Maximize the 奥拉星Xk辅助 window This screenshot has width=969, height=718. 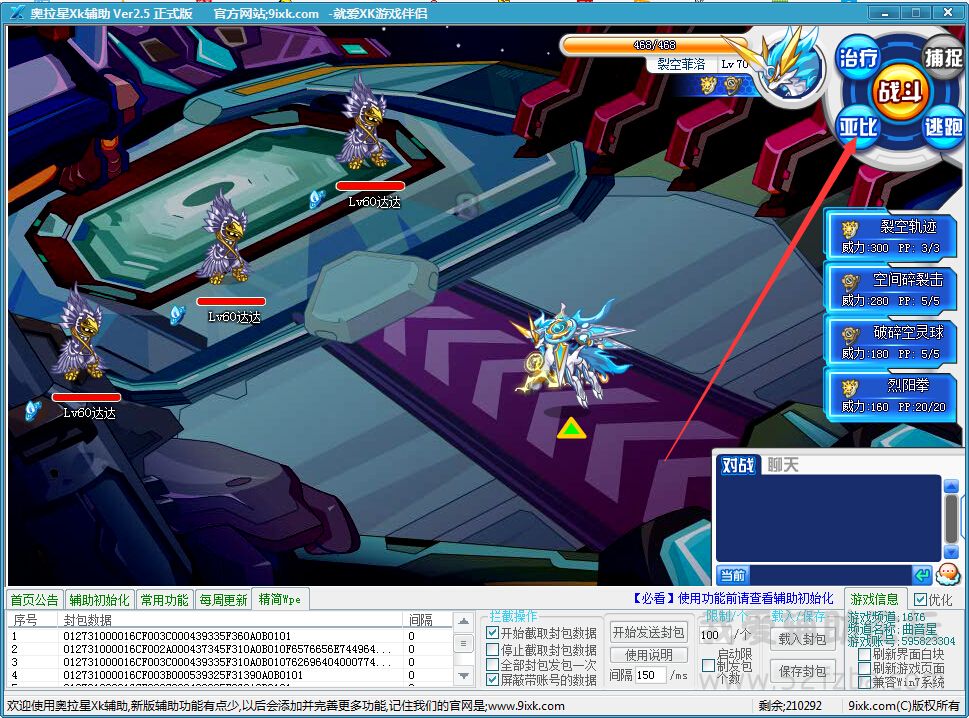916,12
